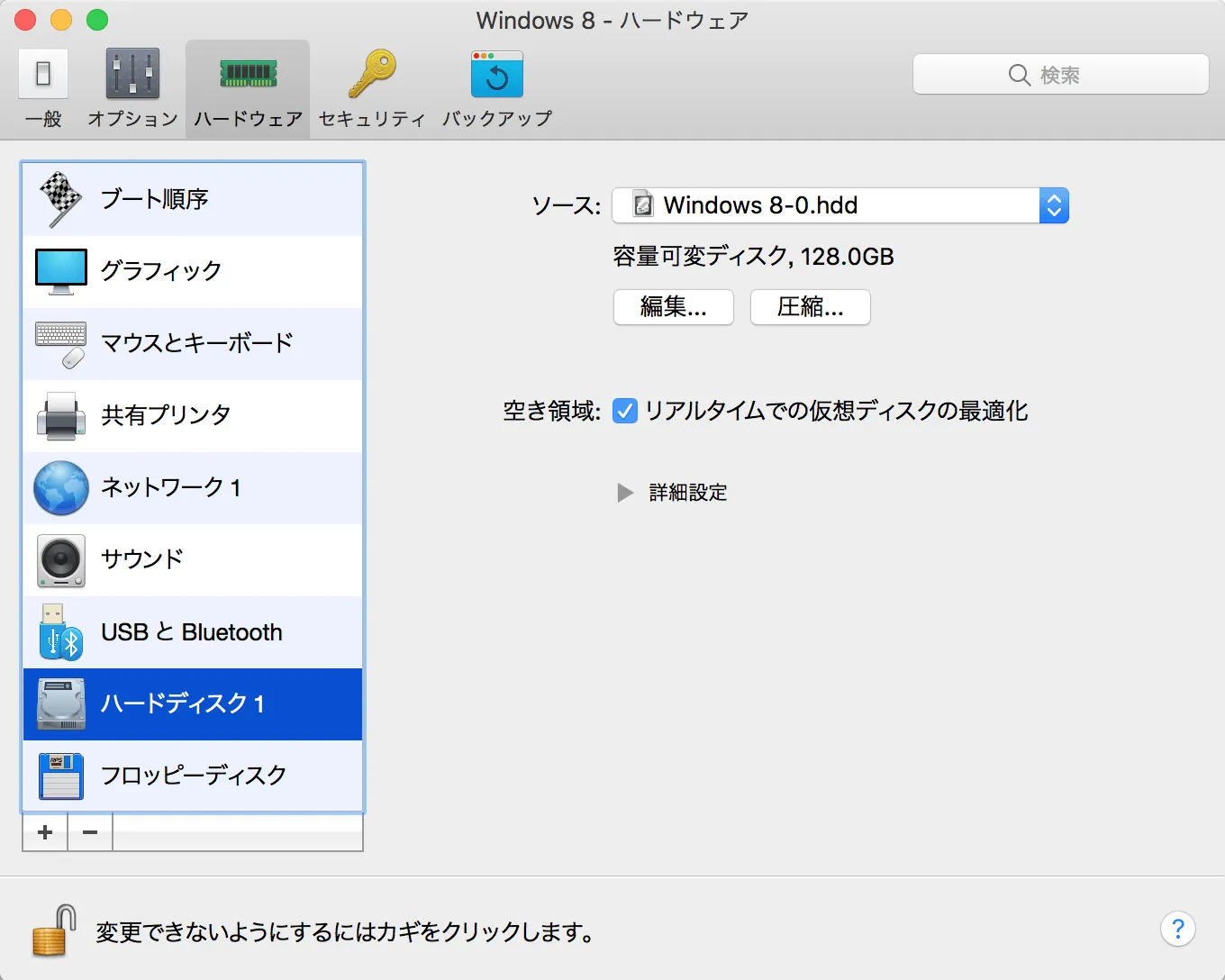Click the yellow minimize window button

61,20
